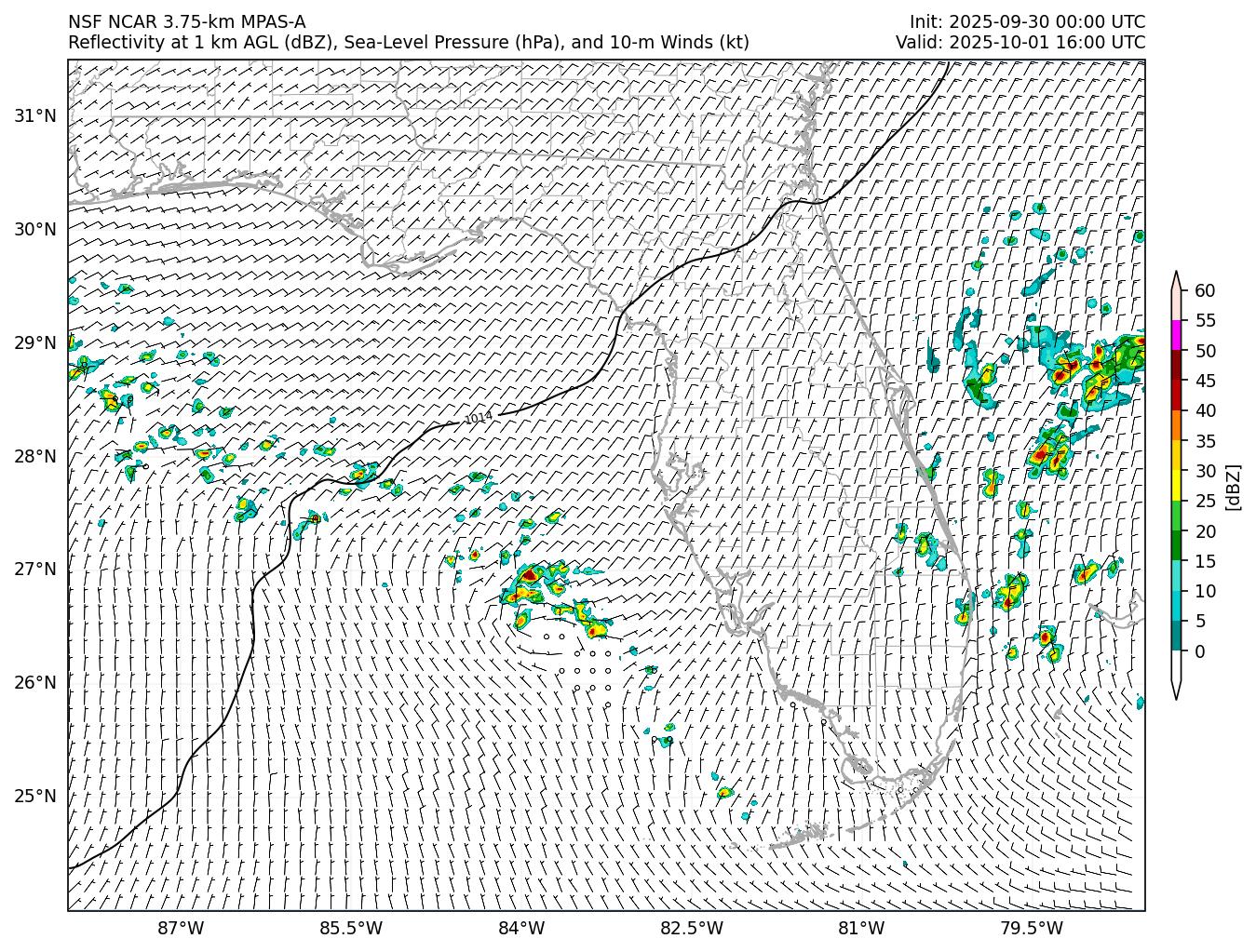Select the 28°N latitude axis label
1256x952 pixels.
click(x=35, y=456)
